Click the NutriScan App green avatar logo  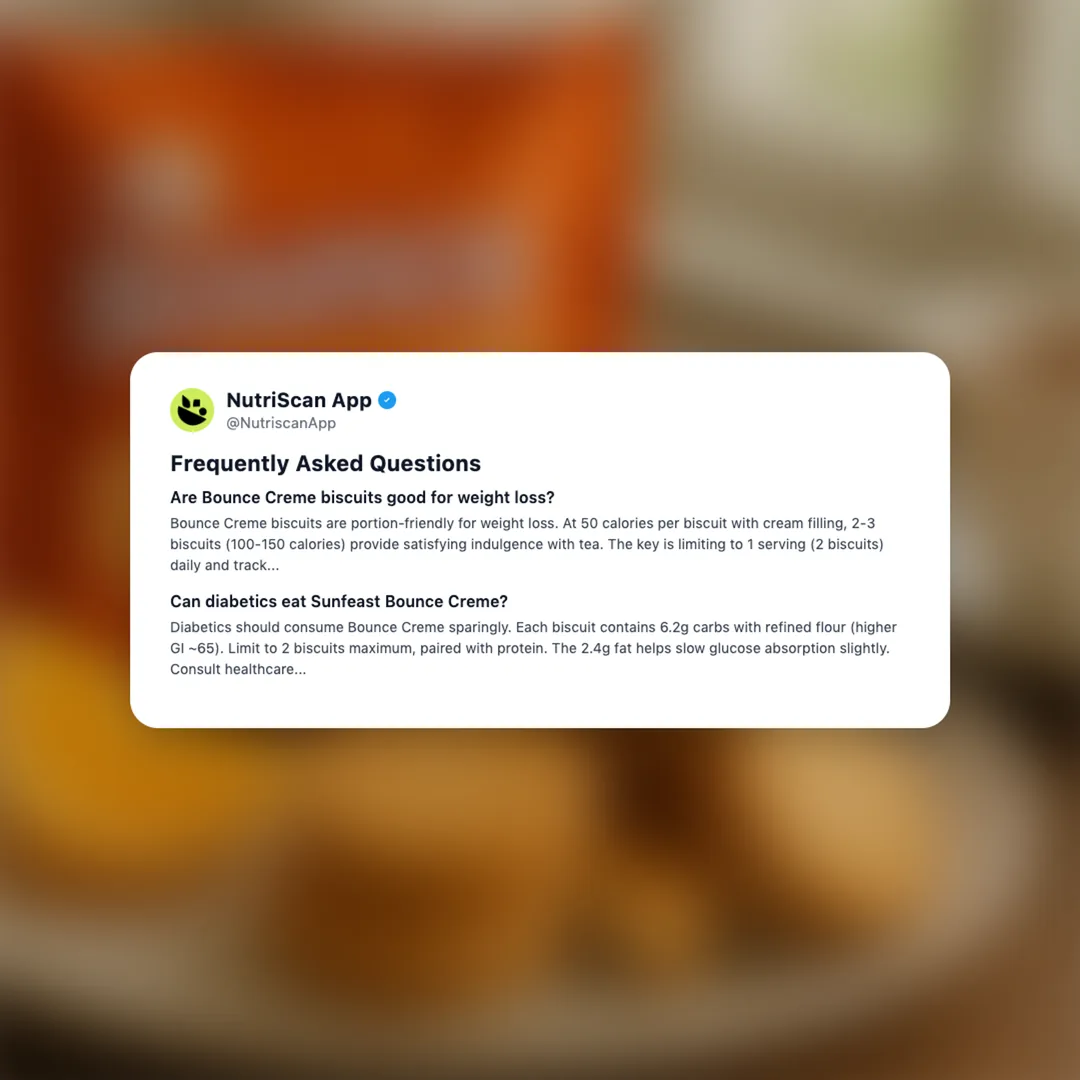point(192,410)
